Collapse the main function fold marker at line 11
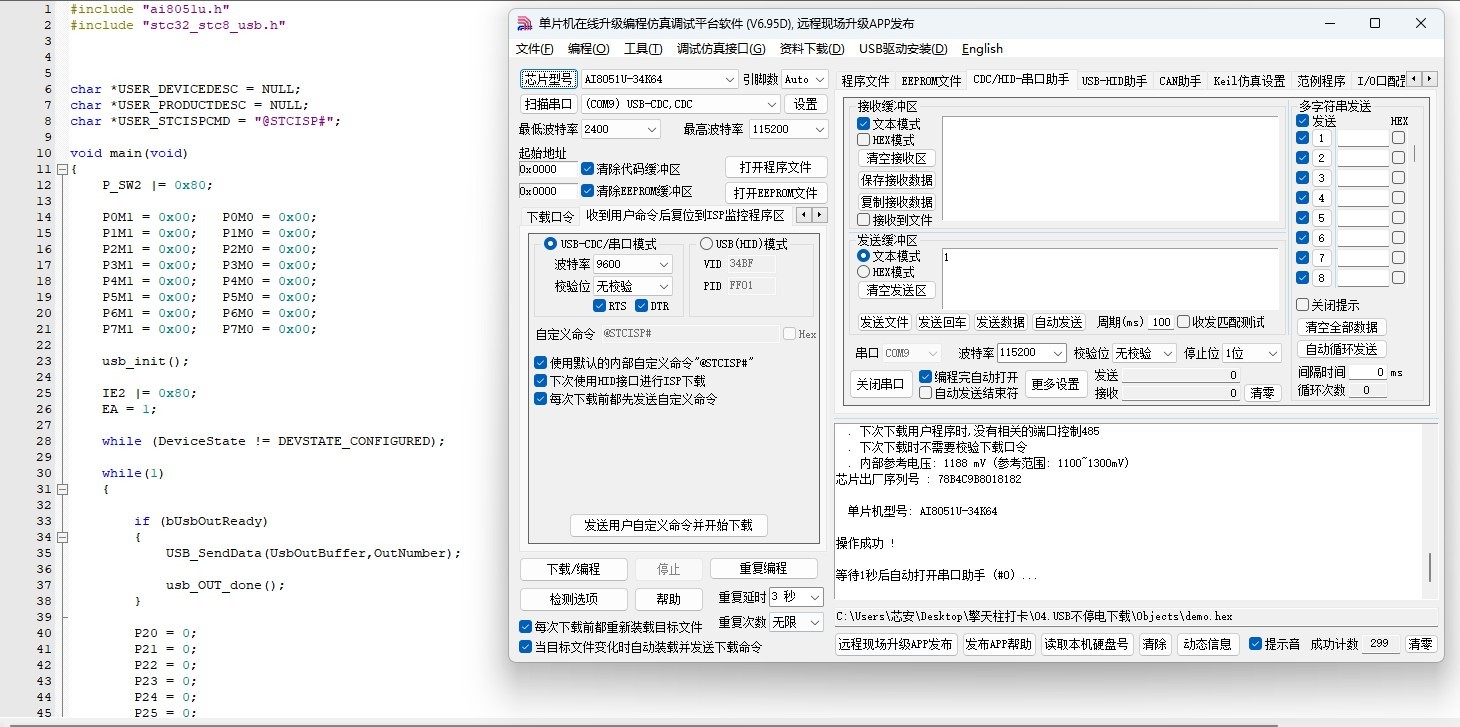The width and height of the screenshot is (1460, 727). 61,169
